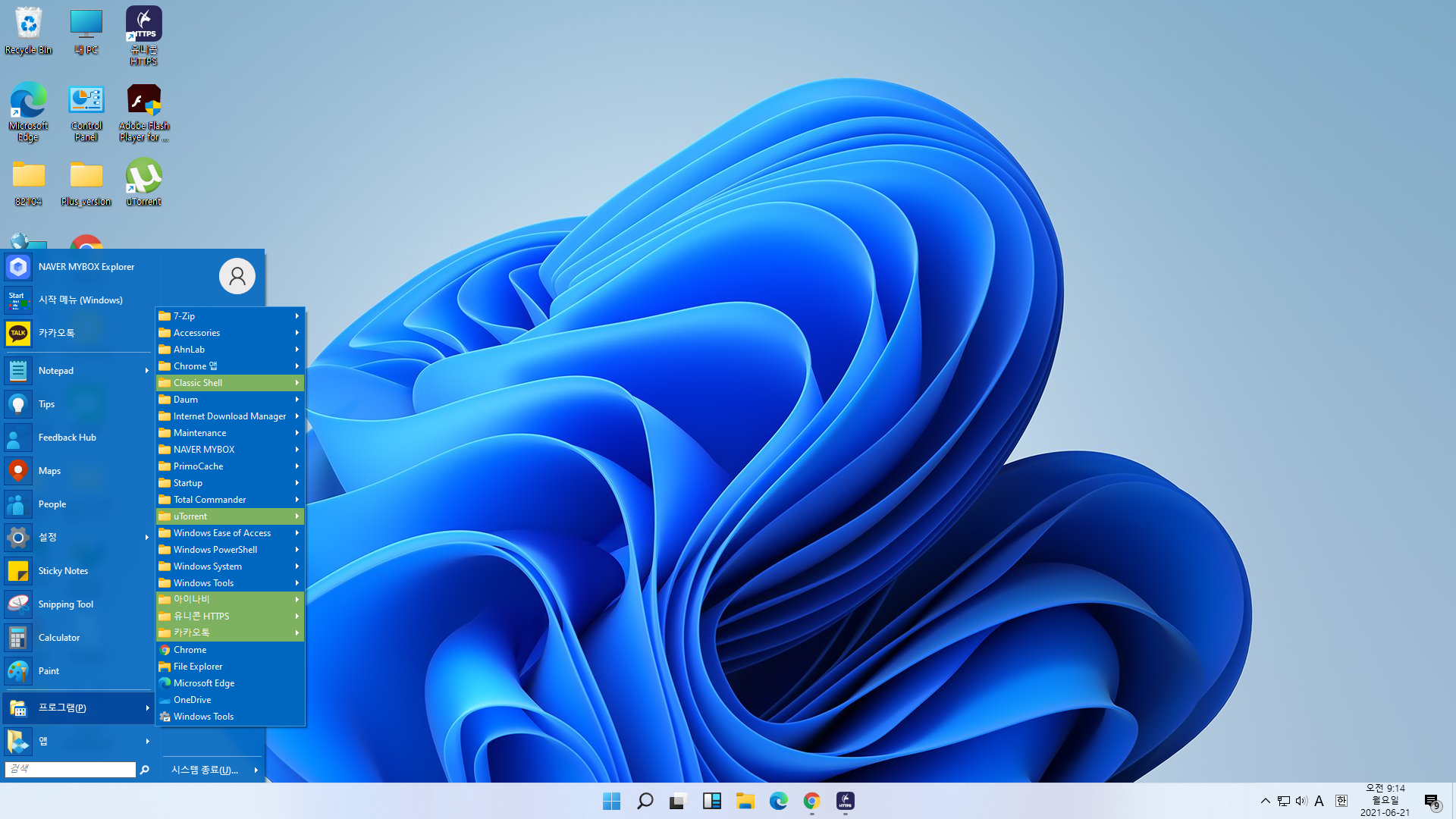The height and width of the screenshot is (819, 1456).
Task: Click user account avatar in start menu
Action: tap(237, 276)
